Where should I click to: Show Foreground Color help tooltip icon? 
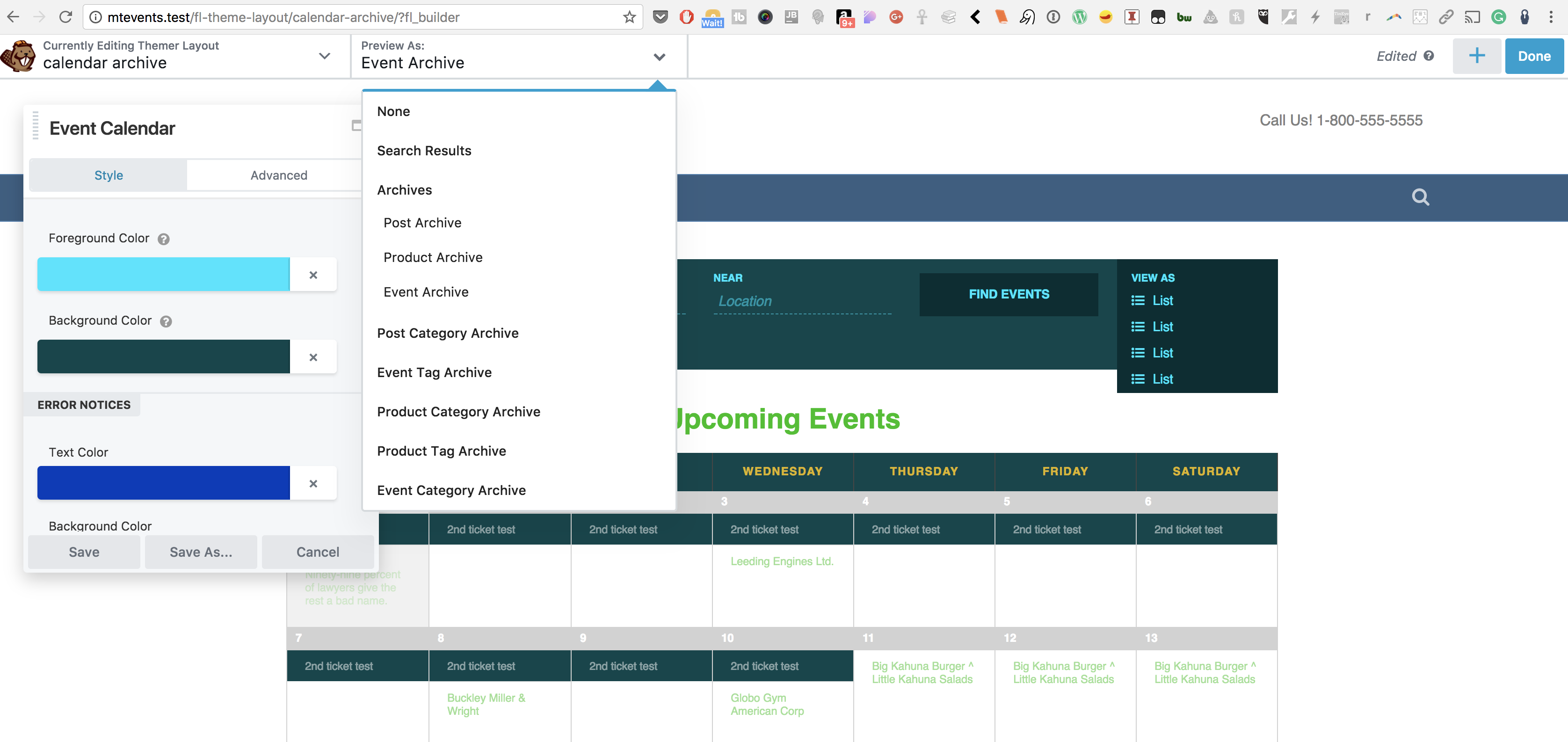coord(163,239)
